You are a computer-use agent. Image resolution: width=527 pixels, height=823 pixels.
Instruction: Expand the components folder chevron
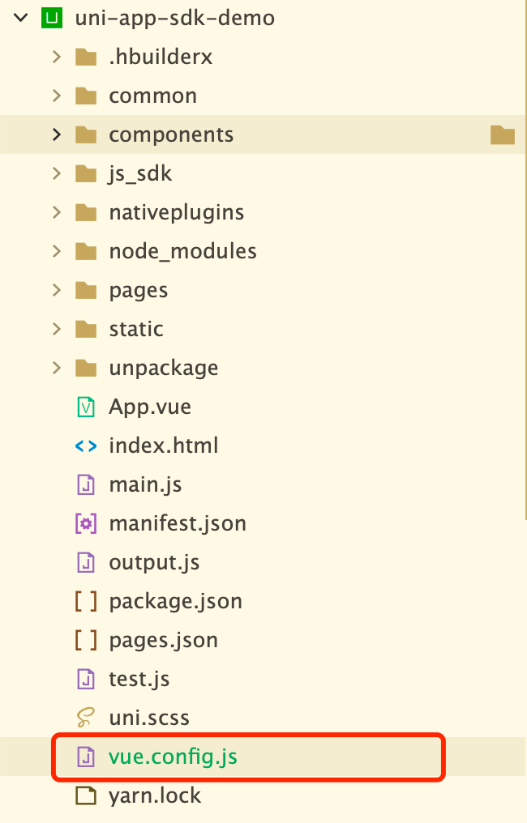pos(57,135)
